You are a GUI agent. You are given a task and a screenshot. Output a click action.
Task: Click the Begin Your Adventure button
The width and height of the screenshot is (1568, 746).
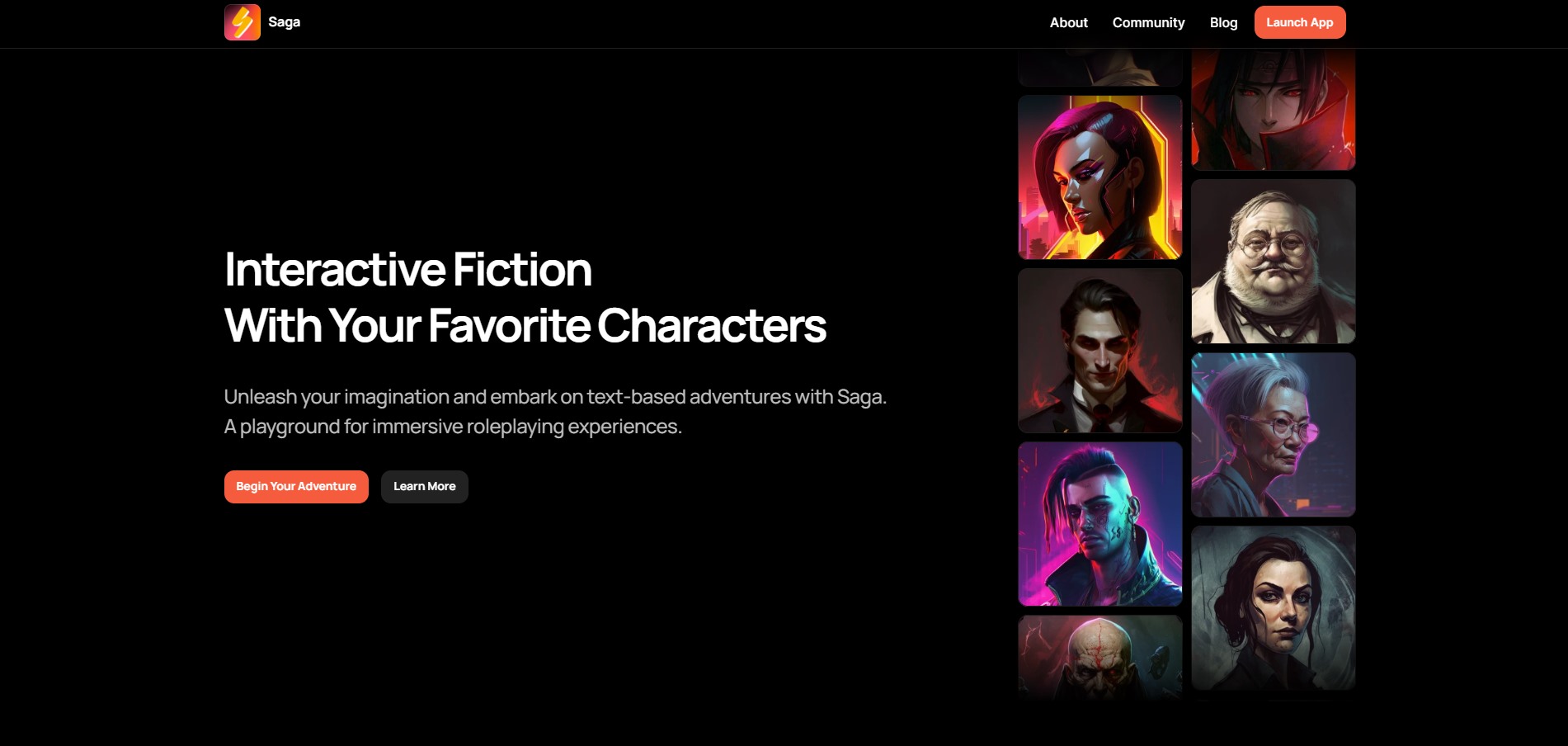(x=296, y=487)
